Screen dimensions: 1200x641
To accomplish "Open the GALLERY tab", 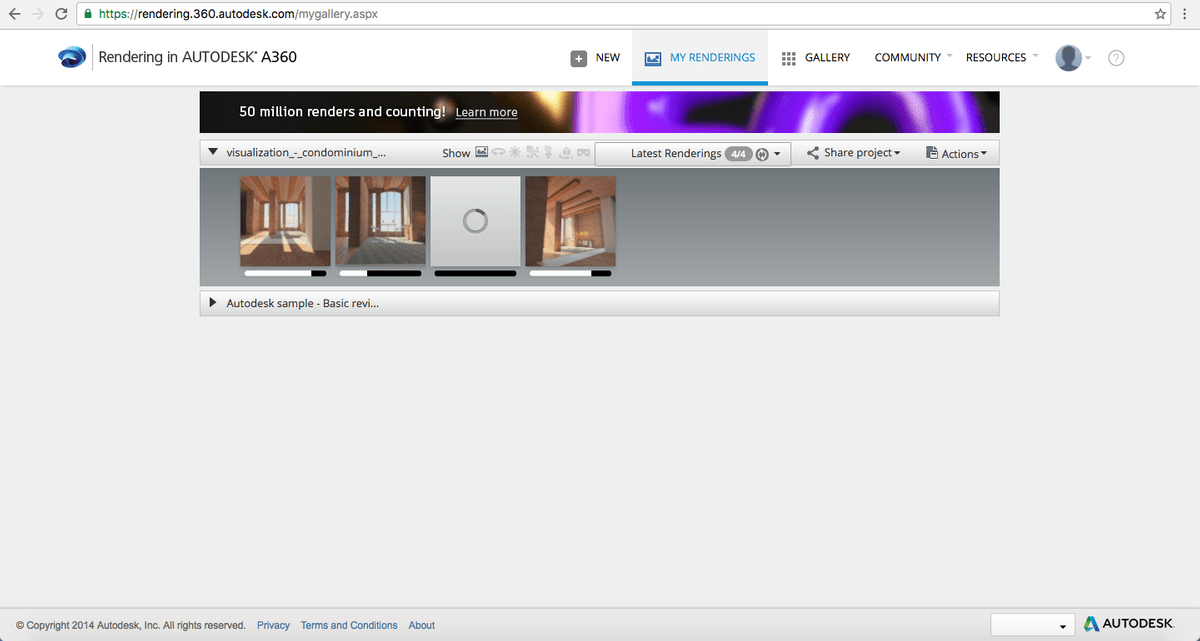I will pos(815,58).
